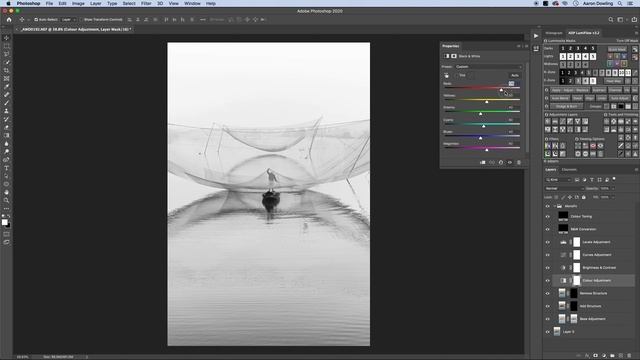
Task: Click Auto button in Black & White properties
Action: (515, 76)
